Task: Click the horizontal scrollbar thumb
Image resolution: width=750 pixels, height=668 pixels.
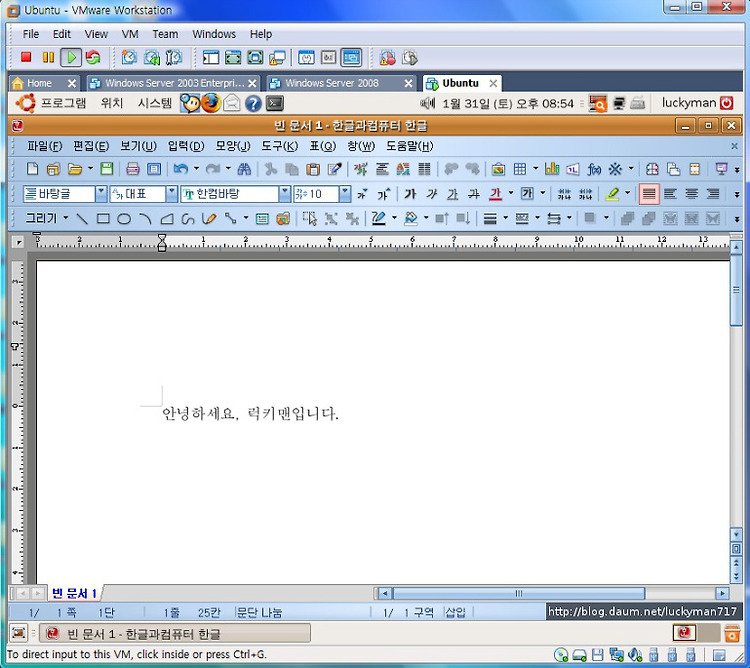Action: (518, 593)
